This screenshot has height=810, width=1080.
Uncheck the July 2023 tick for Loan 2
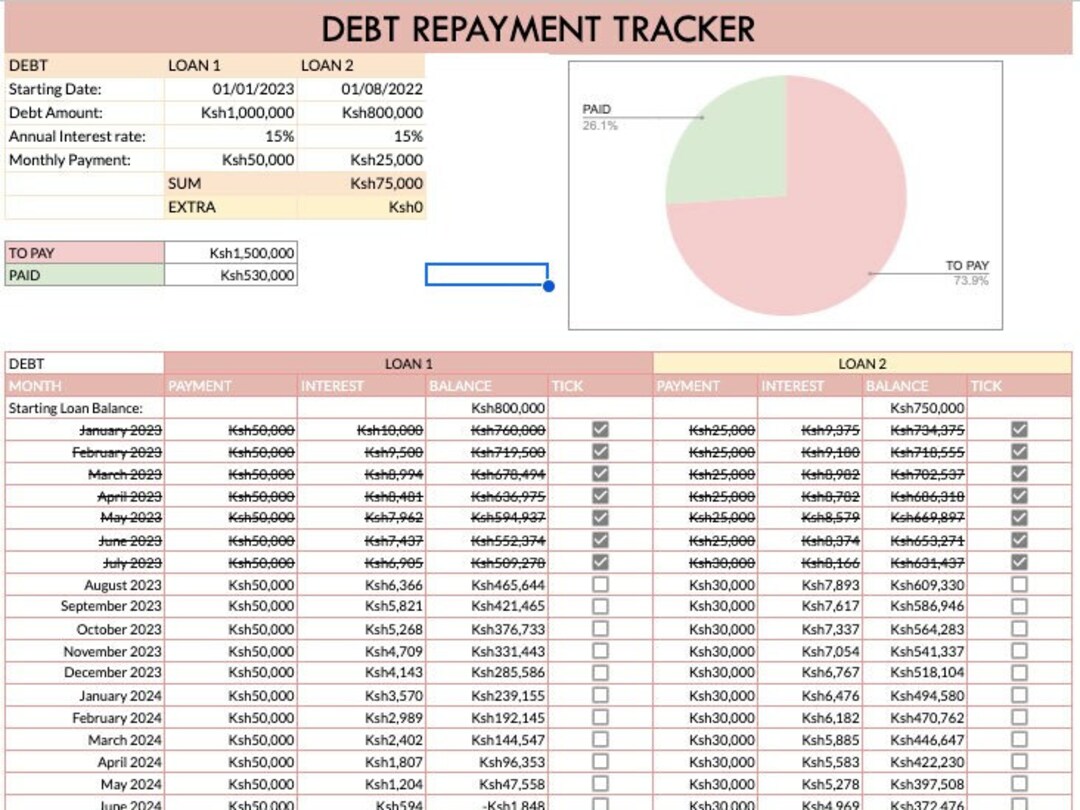[x=1019, y=562]
